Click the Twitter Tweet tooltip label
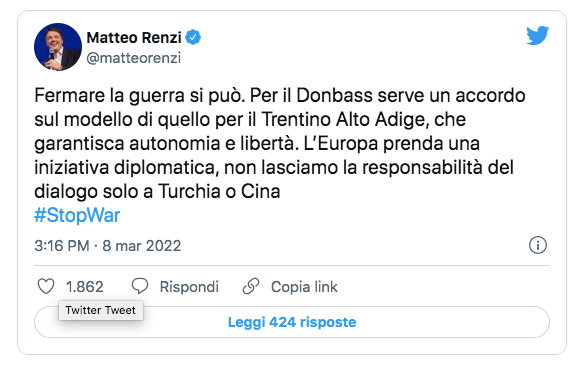The width and height of the screenshot is (583, 367). (x=101, y=310)
